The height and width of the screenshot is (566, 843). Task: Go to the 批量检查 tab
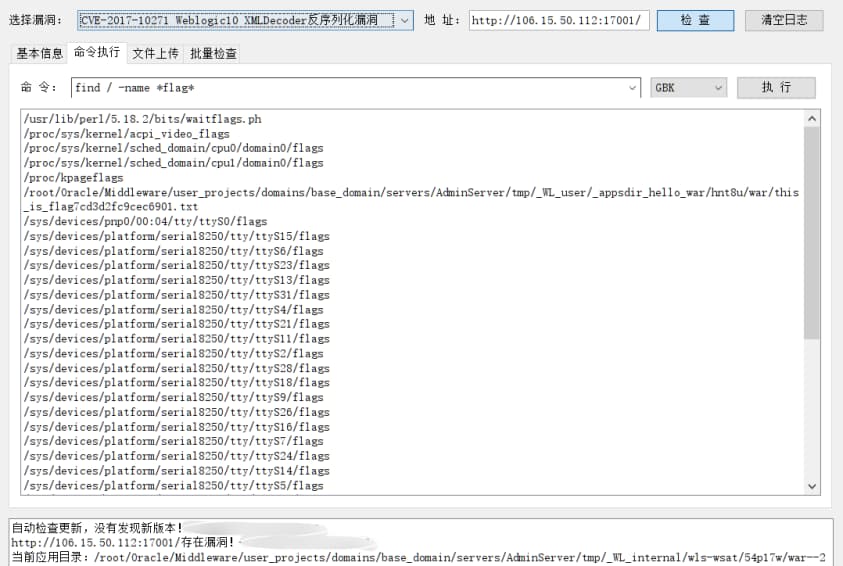click(x=214, y=53)
